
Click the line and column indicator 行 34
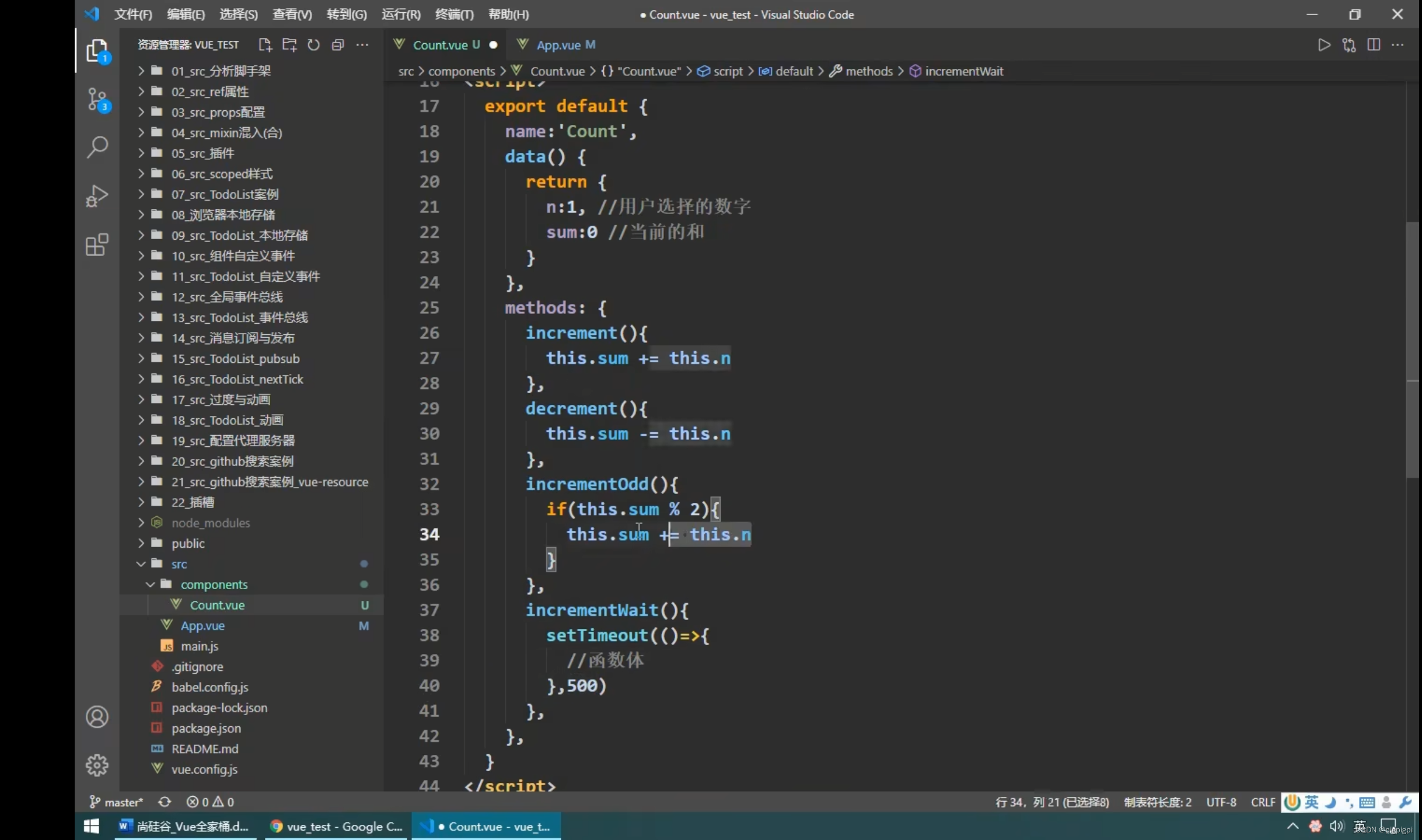click(1052, 802)
